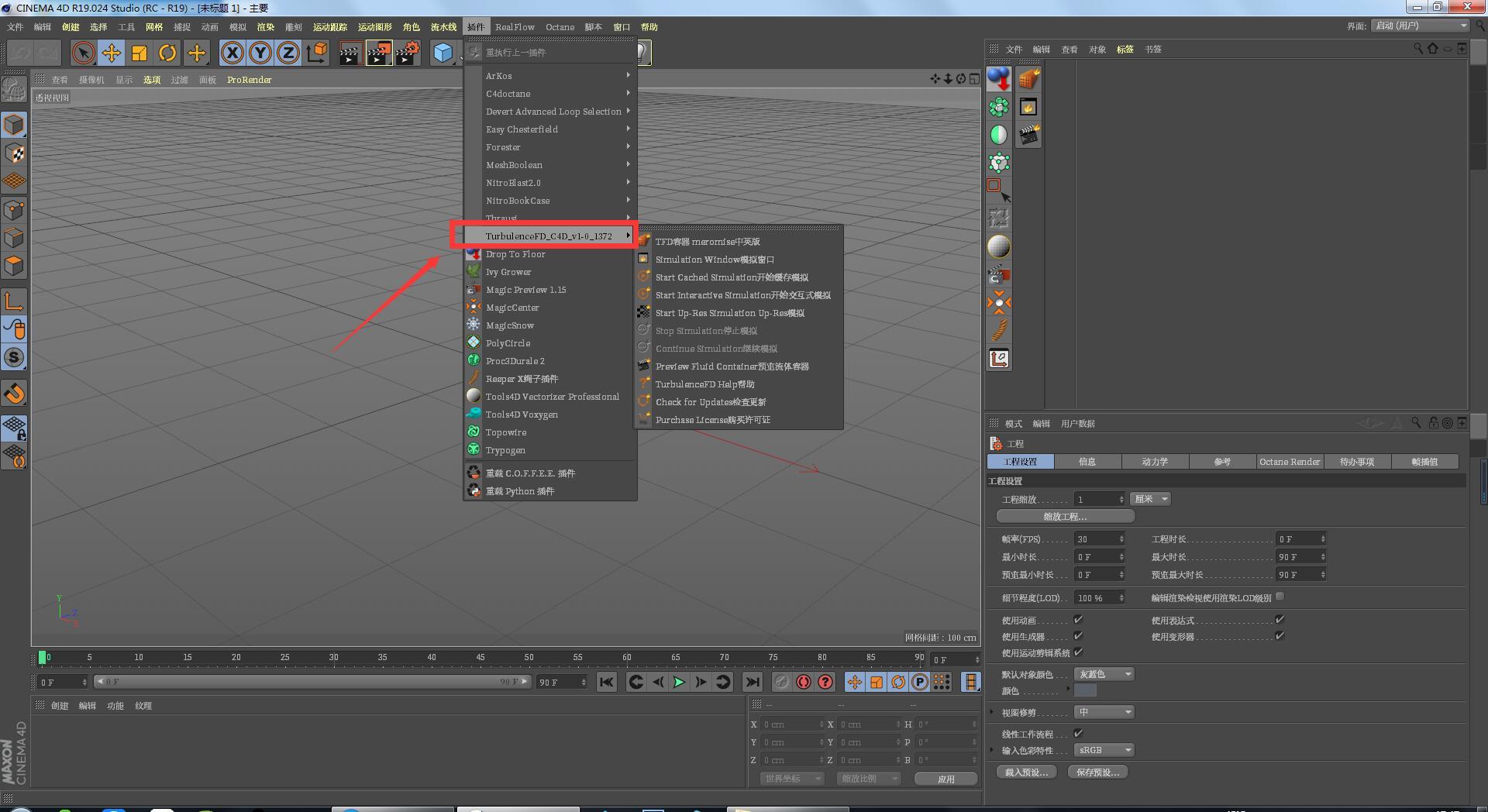
Task: Click the 缩放工程 button
Action: pyautogui.click(x=1065, y=517)
